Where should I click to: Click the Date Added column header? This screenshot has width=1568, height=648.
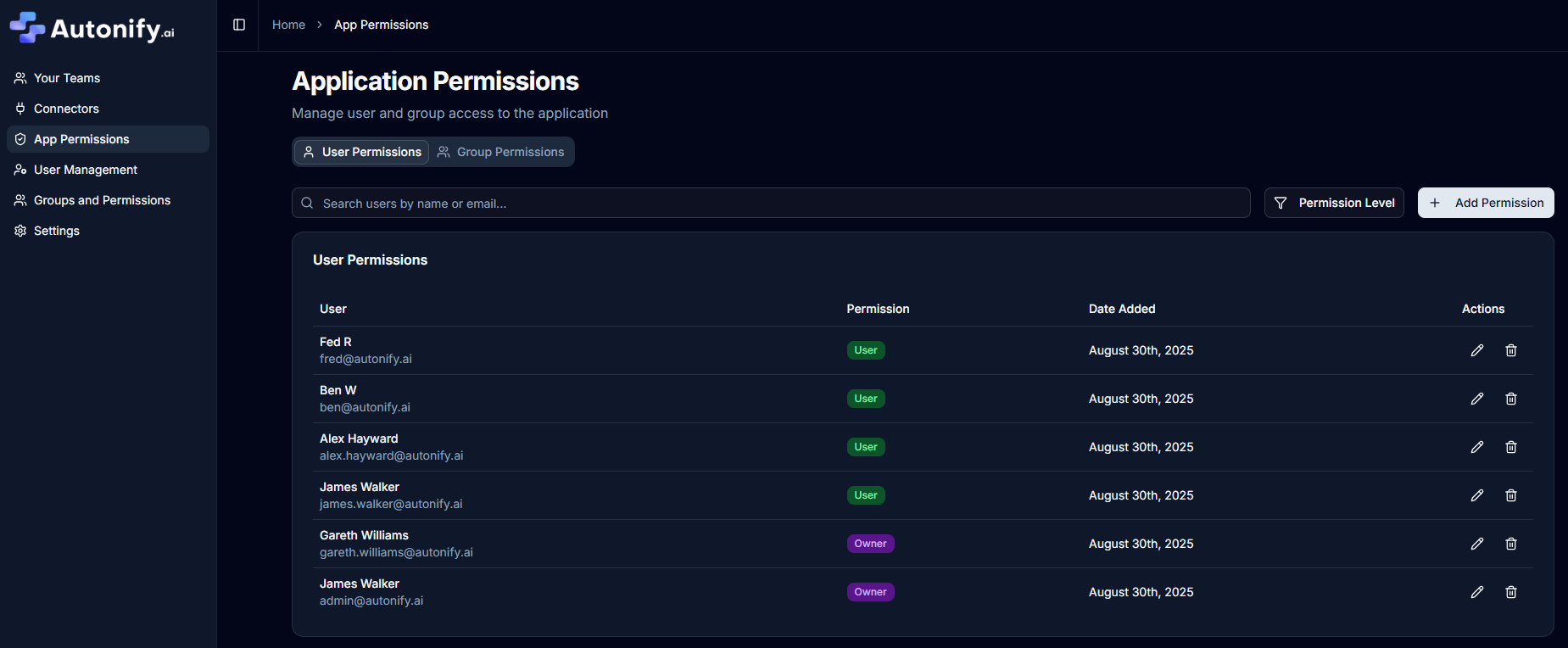pyautogui.click(x=1122, y=309)
